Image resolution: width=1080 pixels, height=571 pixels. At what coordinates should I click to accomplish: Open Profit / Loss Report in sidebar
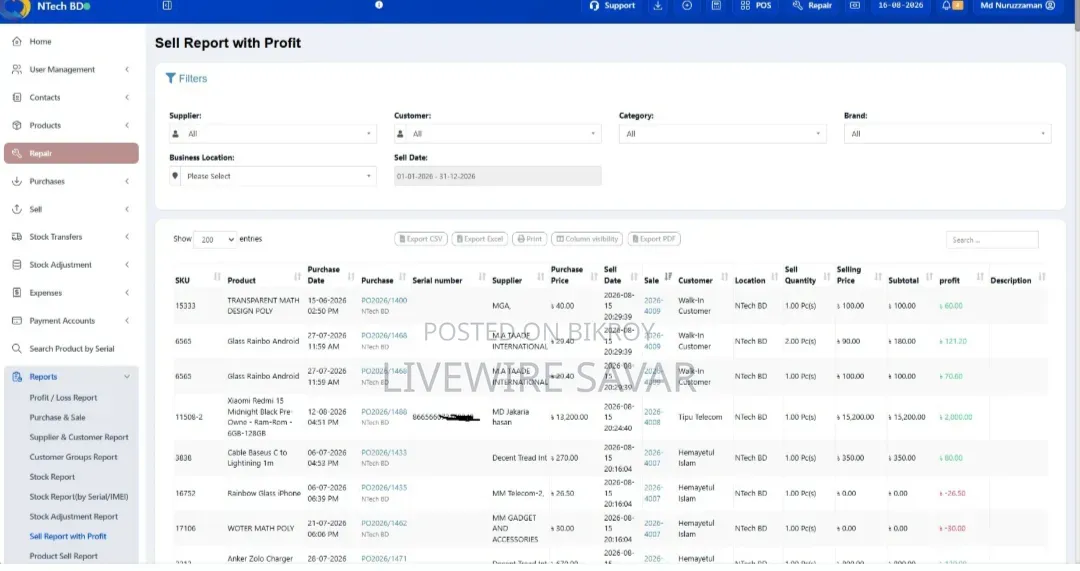pyautogui.click(x=63, y=397)
